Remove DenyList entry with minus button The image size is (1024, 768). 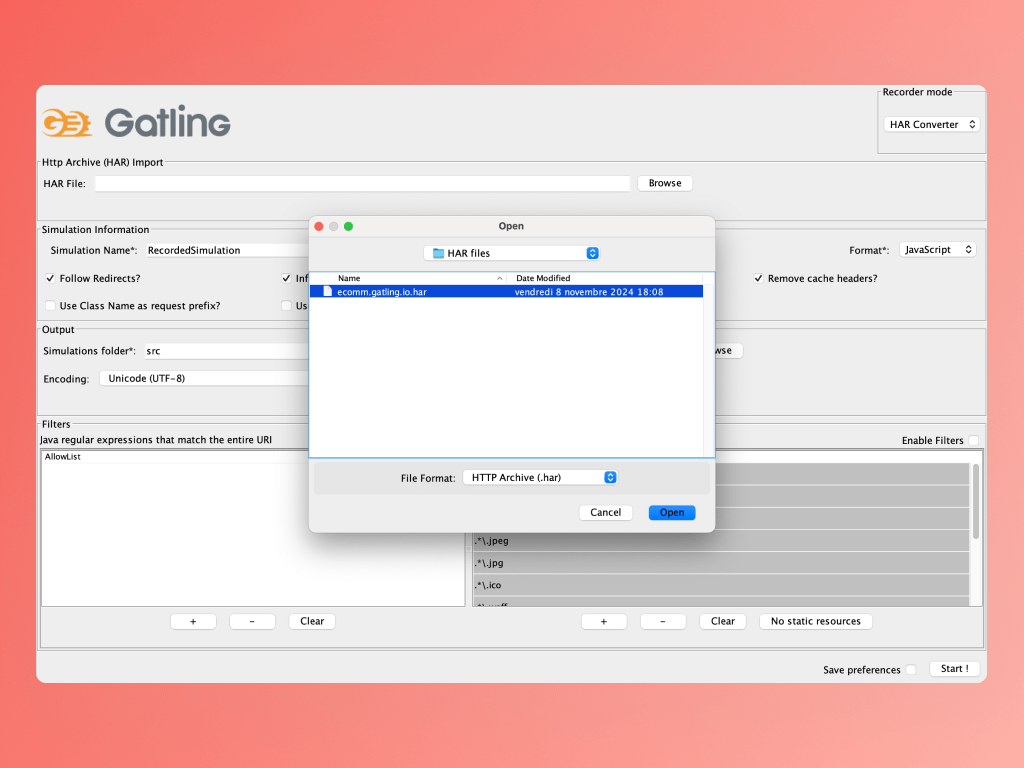pos(663,621)
